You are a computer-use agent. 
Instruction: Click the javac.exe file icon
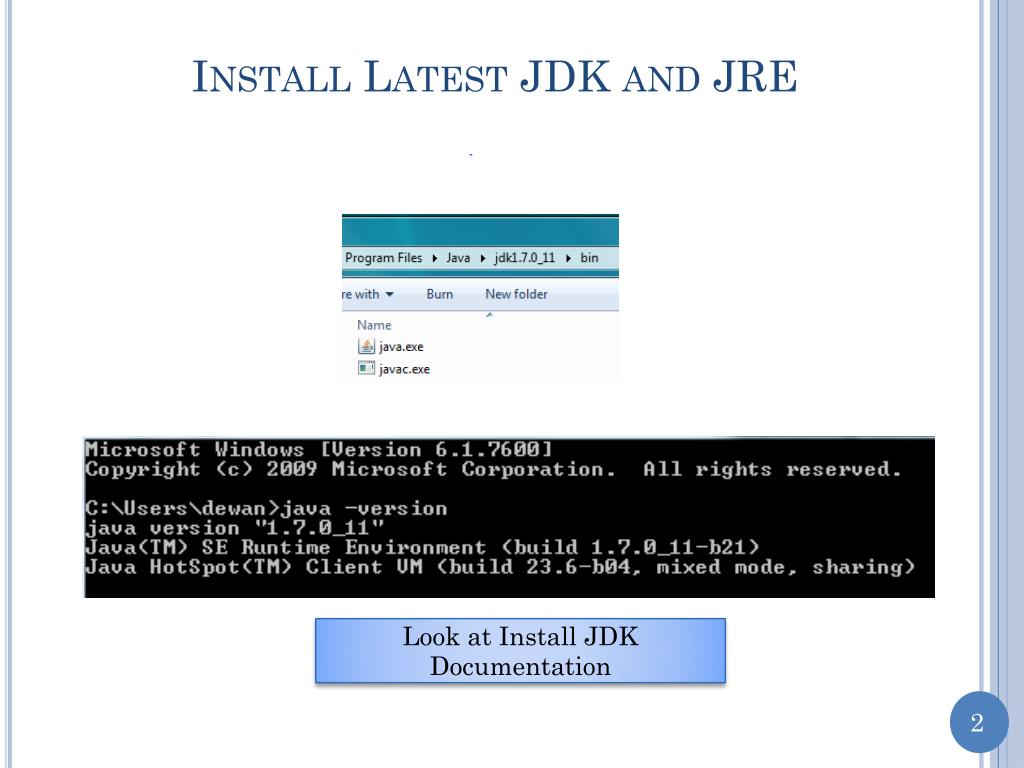point(366,368)
